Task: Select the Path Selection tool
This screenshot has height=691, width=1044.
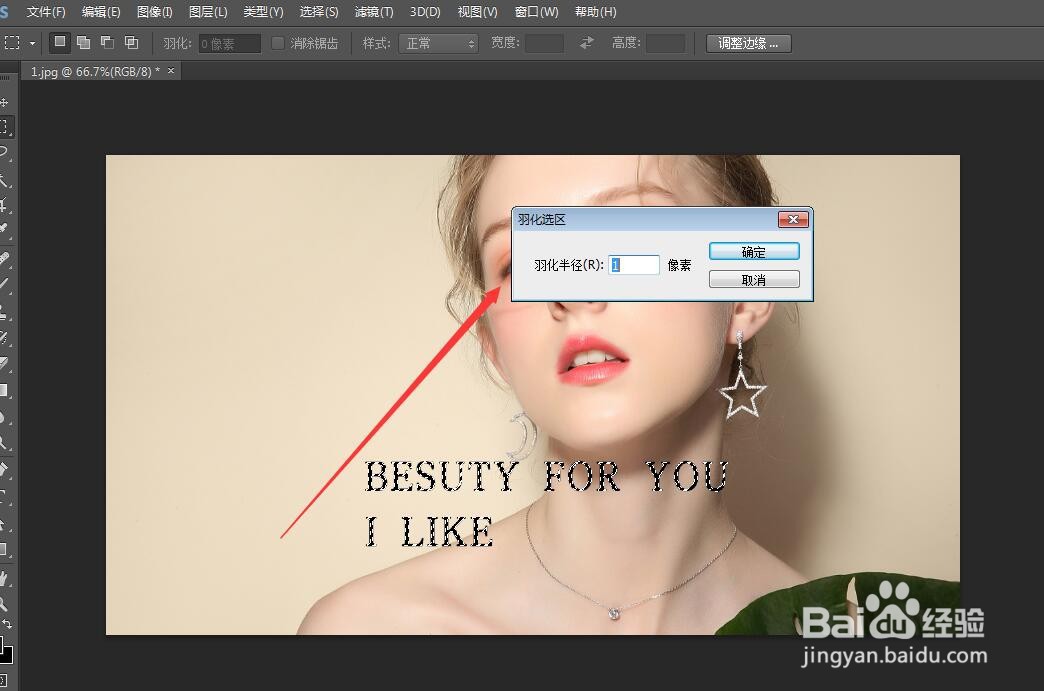Action: tap(4, 523)
